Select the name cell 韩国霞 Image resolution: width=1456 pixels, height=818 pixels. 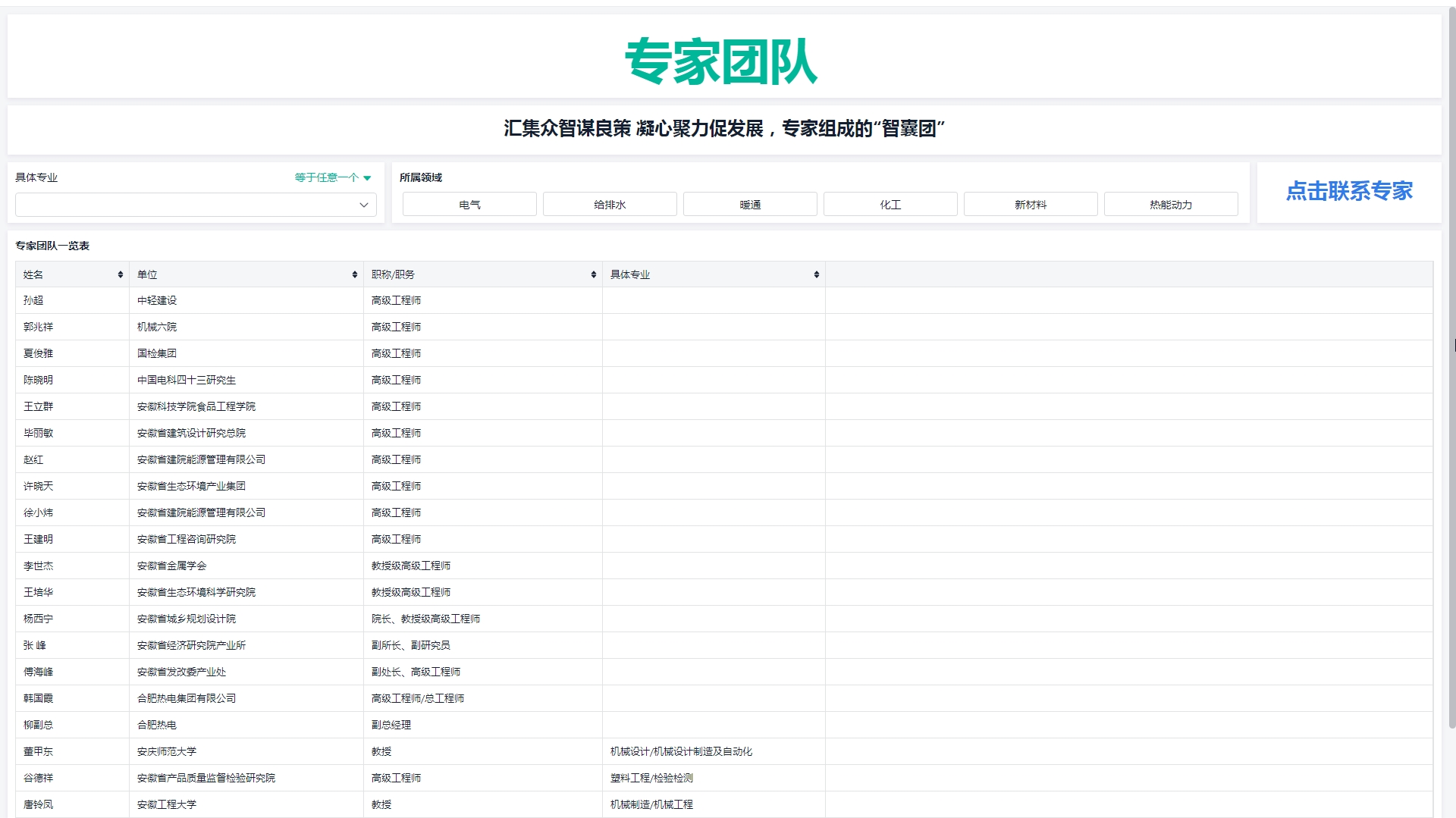click(x=72, y=698)
